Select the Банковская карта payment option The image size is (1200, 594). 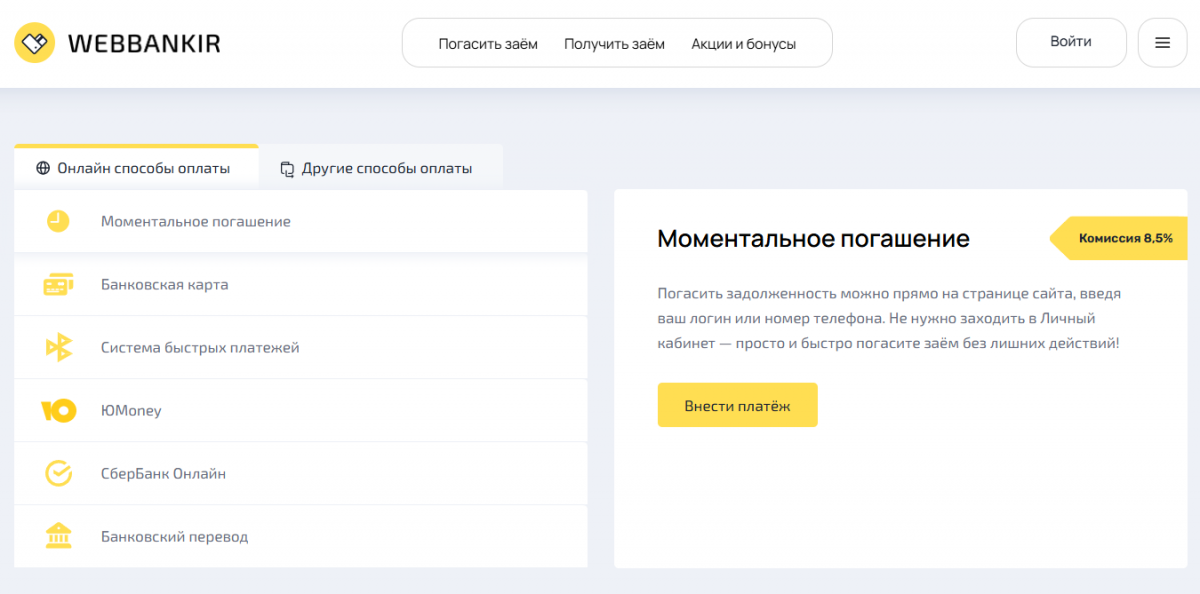click(165, 285)
